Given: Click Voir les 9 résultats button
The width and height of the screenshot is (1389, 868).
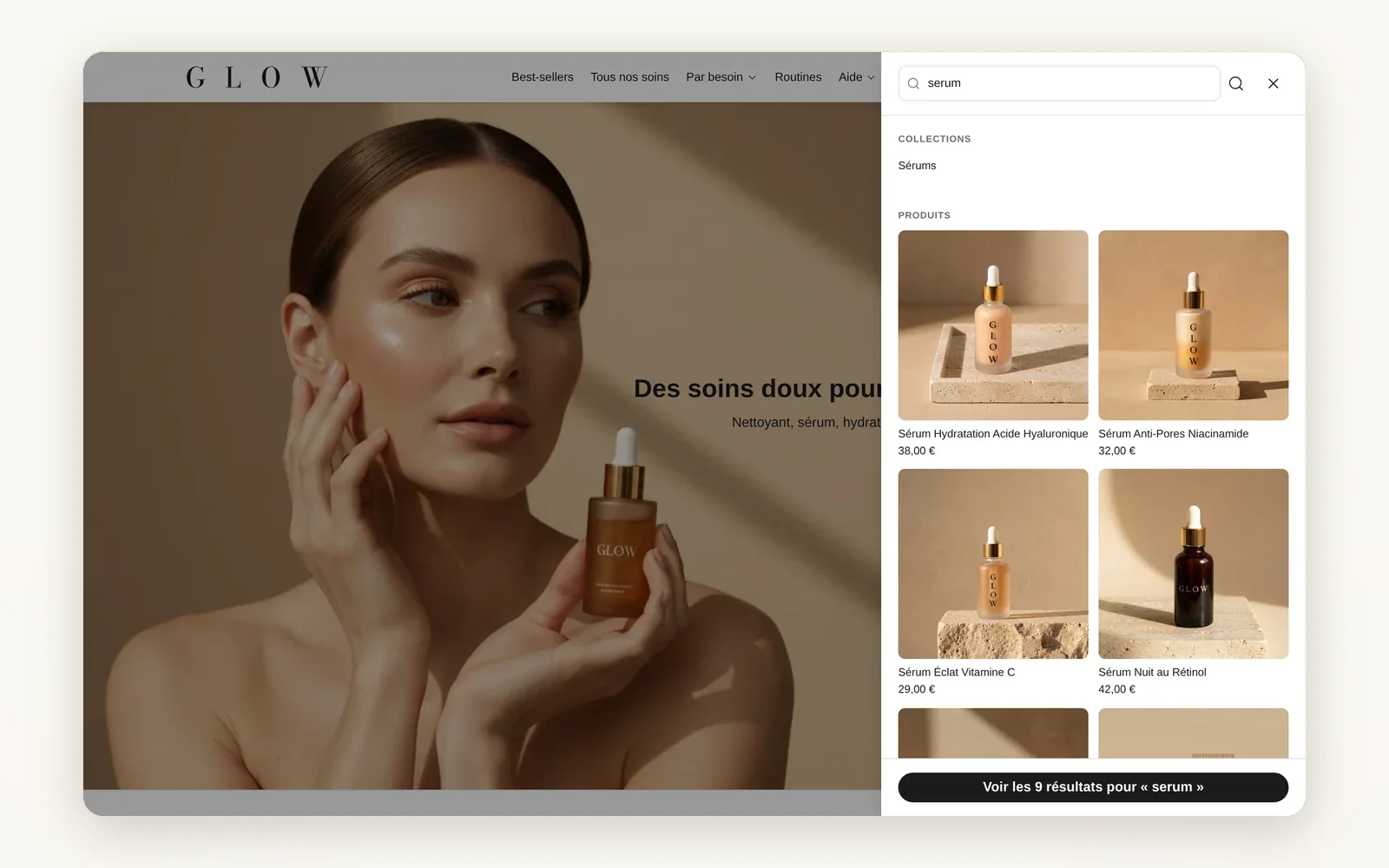Looking at the screenshot, I should coord(1093,787).
